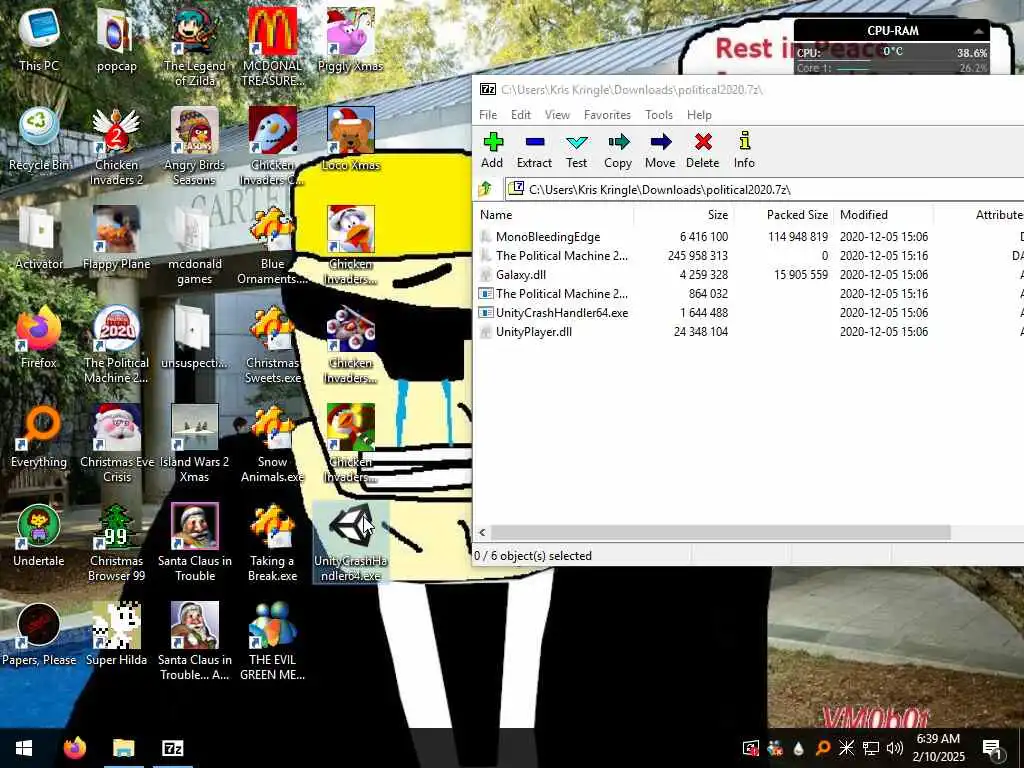Select the 245 958 313 size folder row
This screenshot has height=768, width=1024.
pyautogui.click(x=750, y=255)
